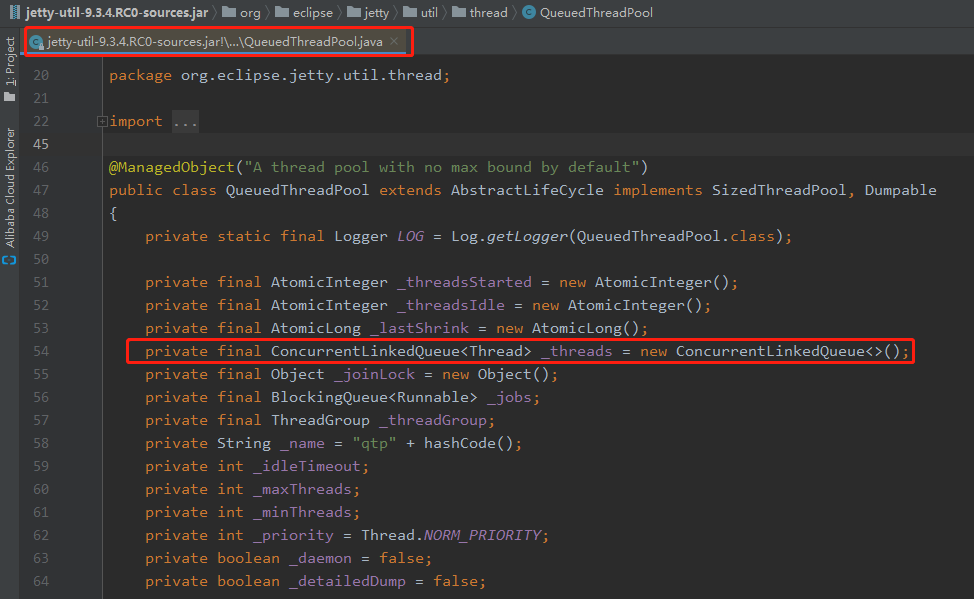This screenshot has width=974, height=599.
Task: Click the Dumpable interface name
Action: 900,190
